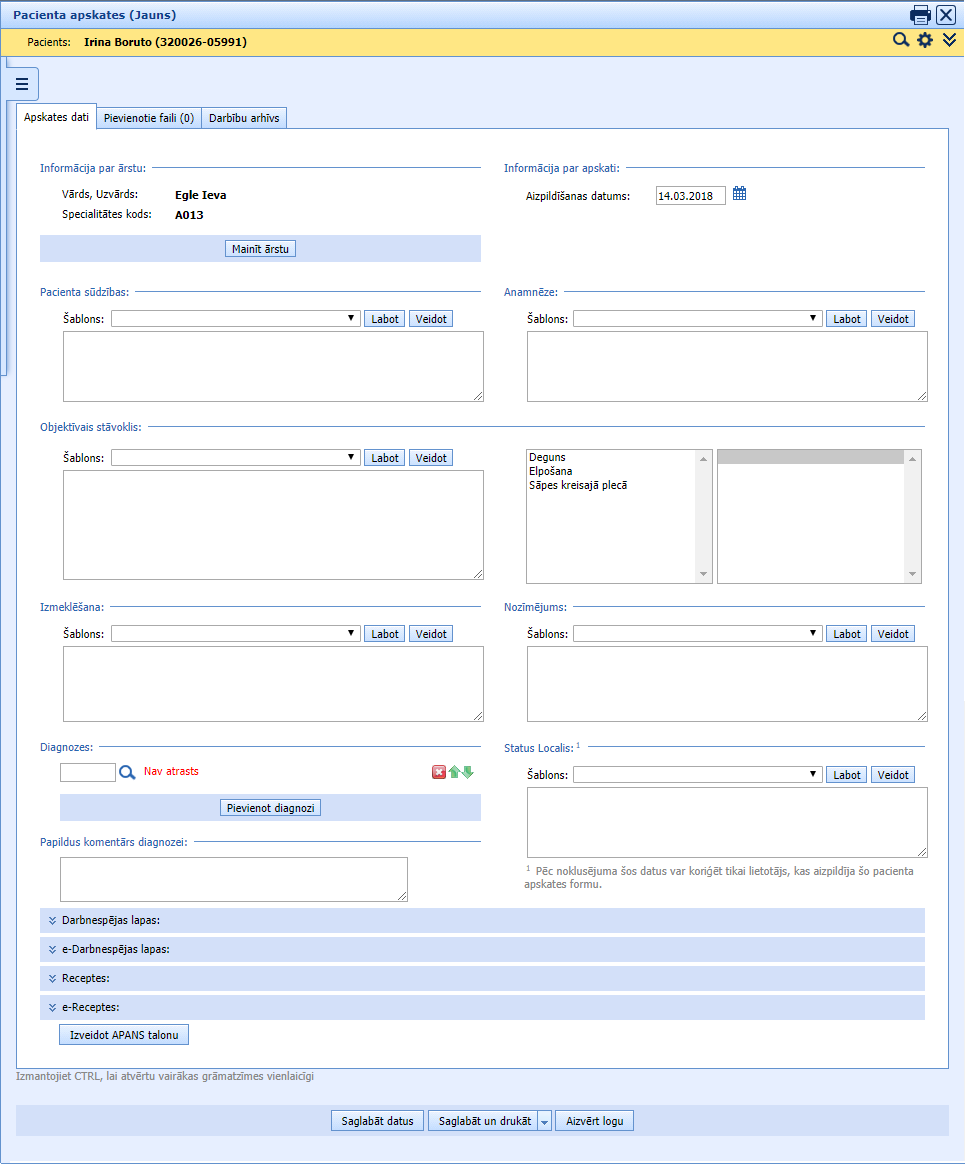Switch to Darbību arhīvs tab
The image size is (965, 1164).
(x=245, y=118)
